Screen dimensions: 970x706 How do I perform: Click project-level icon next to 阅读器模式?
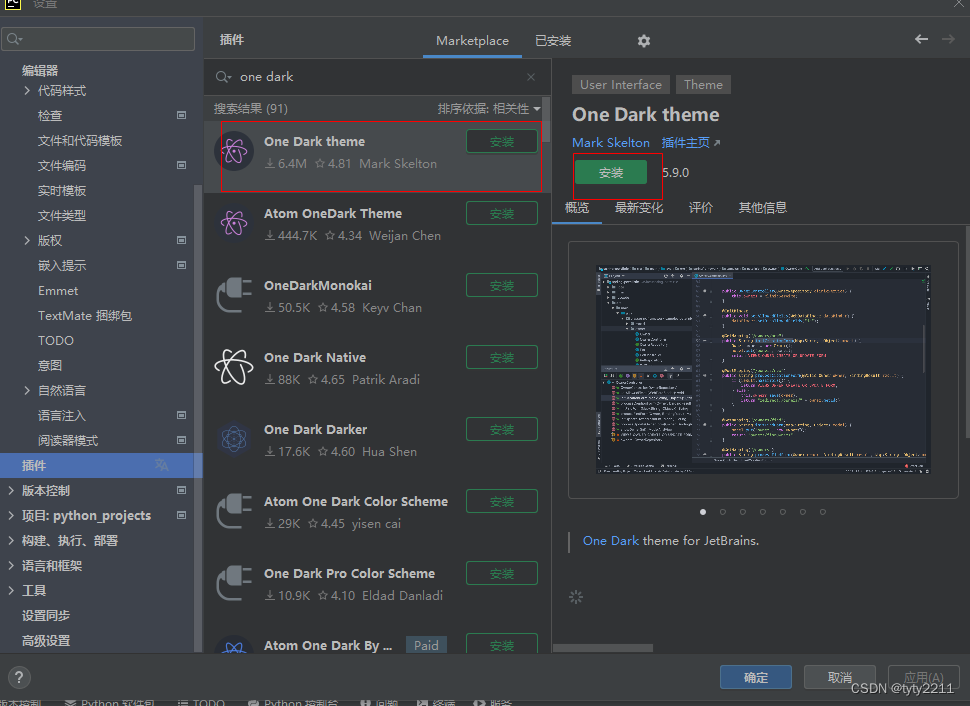[181, 440]
